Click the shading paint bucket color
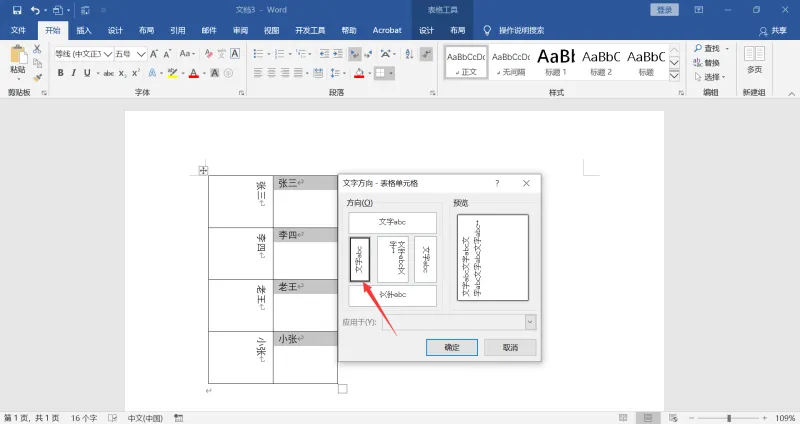 [x=359, y=73]
